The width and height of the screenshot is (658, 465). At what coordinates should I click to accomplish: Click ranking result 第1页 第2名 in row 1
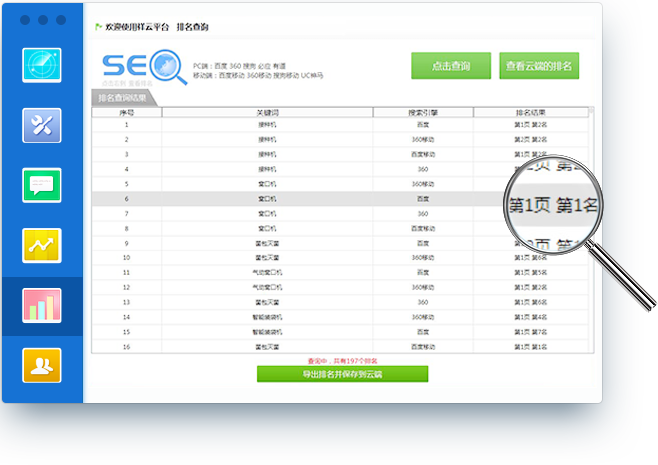pos(531,125)
